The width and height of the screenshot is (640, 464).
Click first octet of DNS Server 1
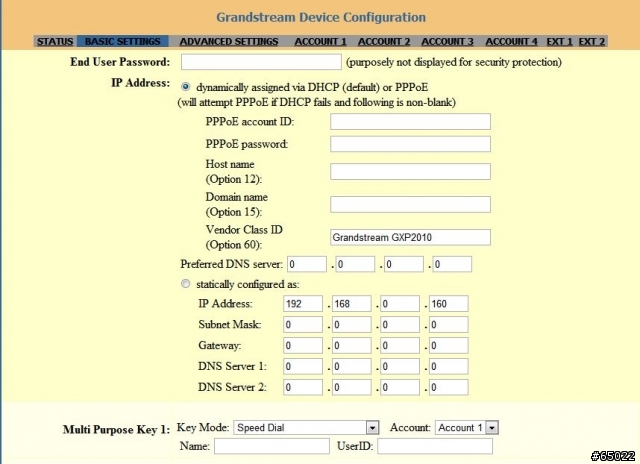point(303,366)
